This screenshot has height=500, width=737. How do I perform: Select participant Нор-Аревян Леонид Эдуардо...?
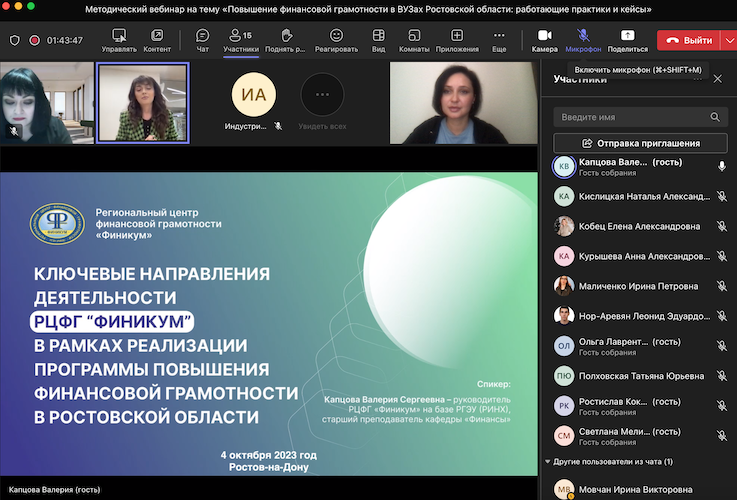pyautogui.click(x=640, y=316)
